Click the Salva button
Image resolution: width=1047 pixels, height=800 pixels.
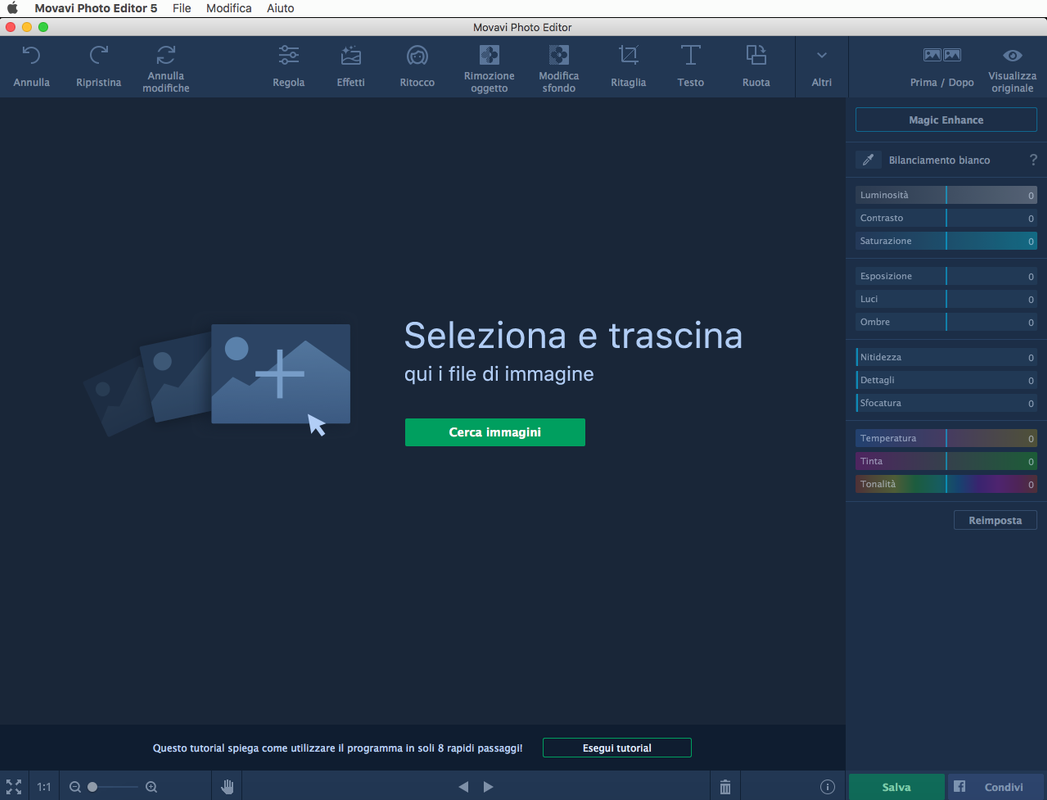coord(896,787)
